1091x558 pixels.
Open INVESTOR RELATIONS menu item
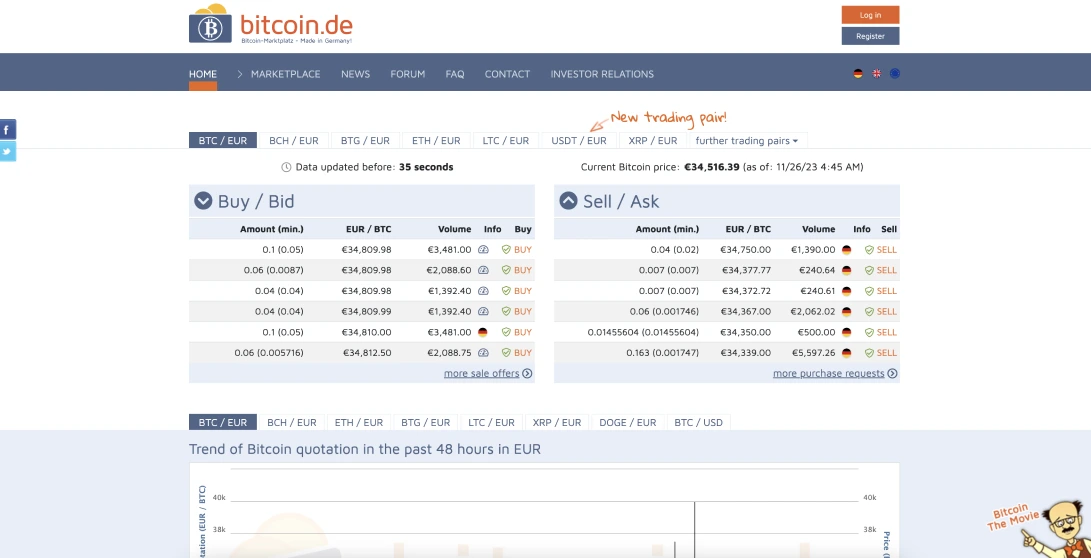(602, 74)
